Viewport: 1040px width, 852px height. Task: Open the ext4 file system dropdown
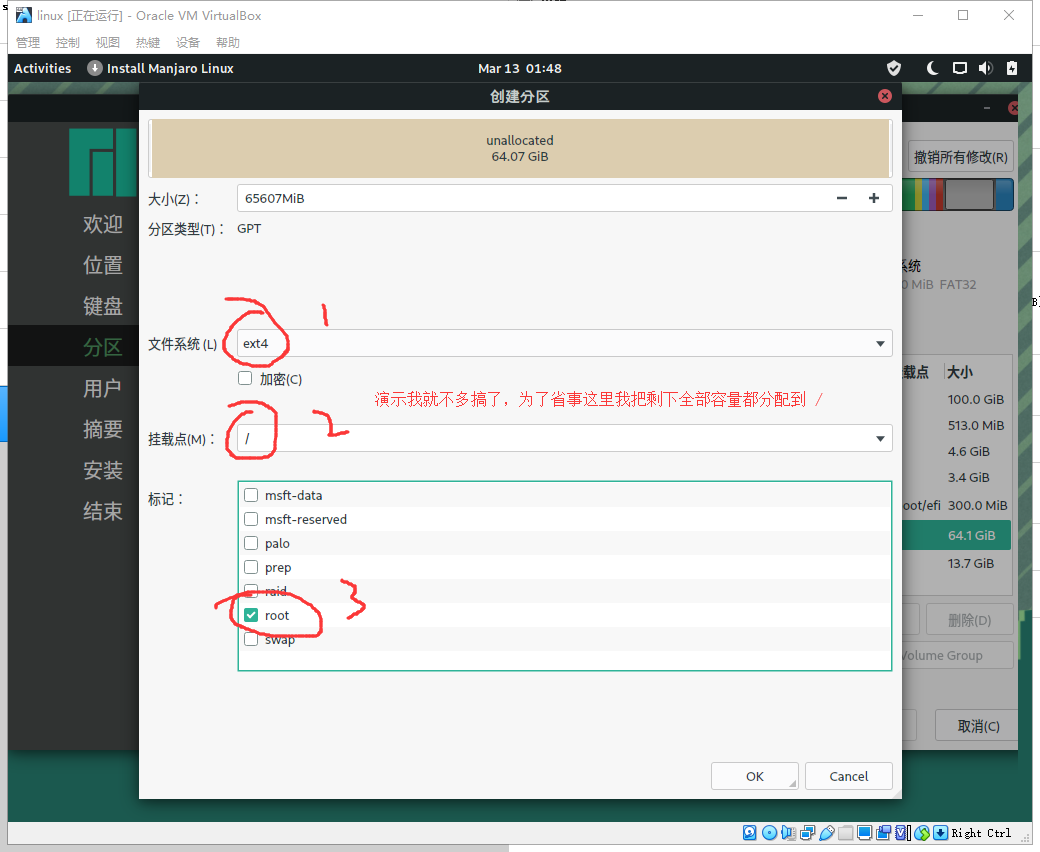coord(564,343)
